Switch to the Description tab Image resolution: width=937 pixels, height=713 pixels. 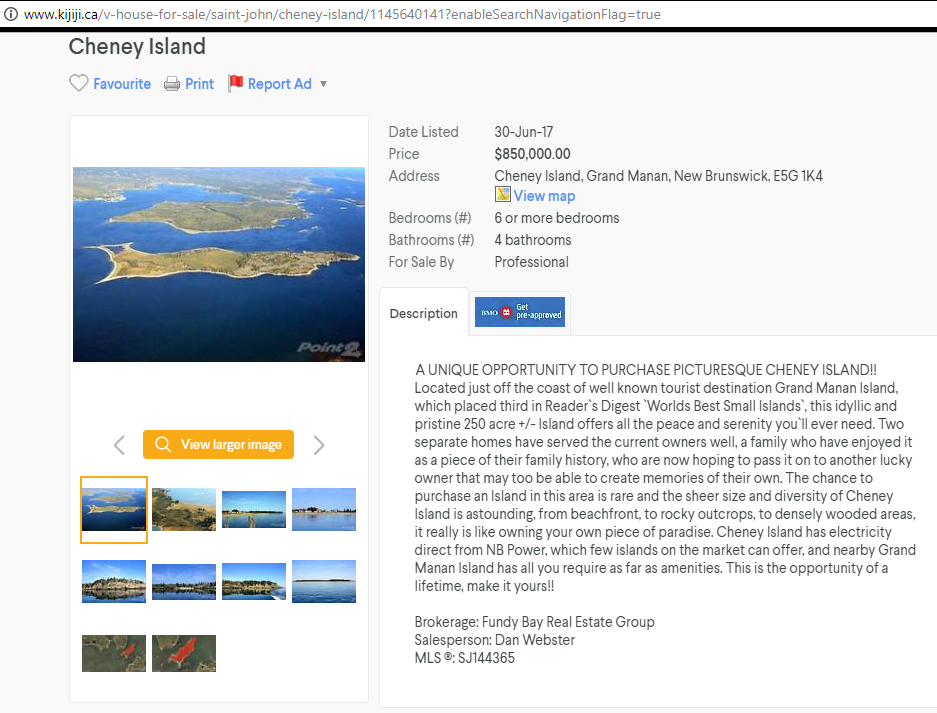pyautogui.click(x=422, y=312)
